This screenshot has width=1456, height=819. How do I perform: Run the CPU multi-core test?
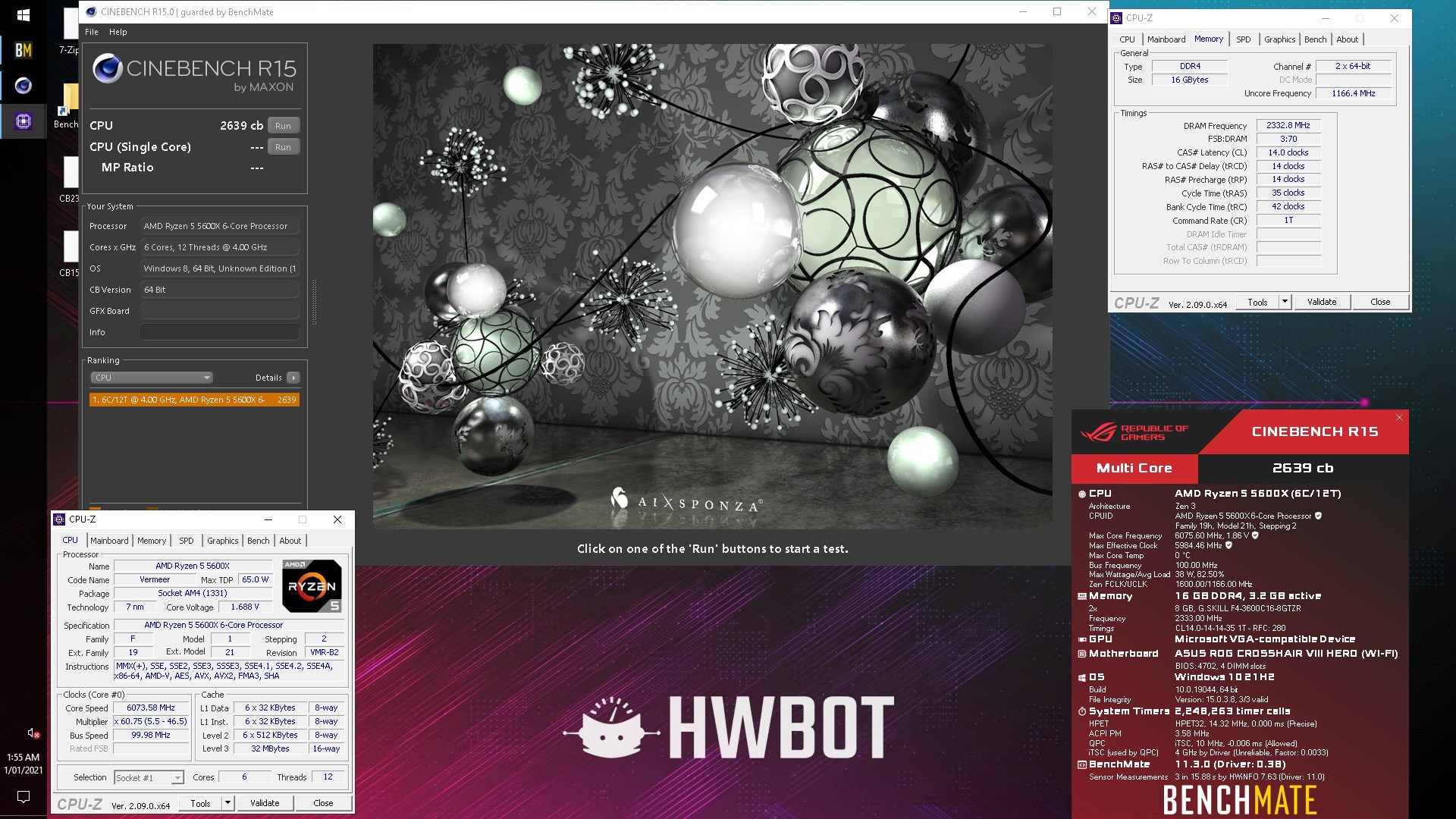(284, 126)
